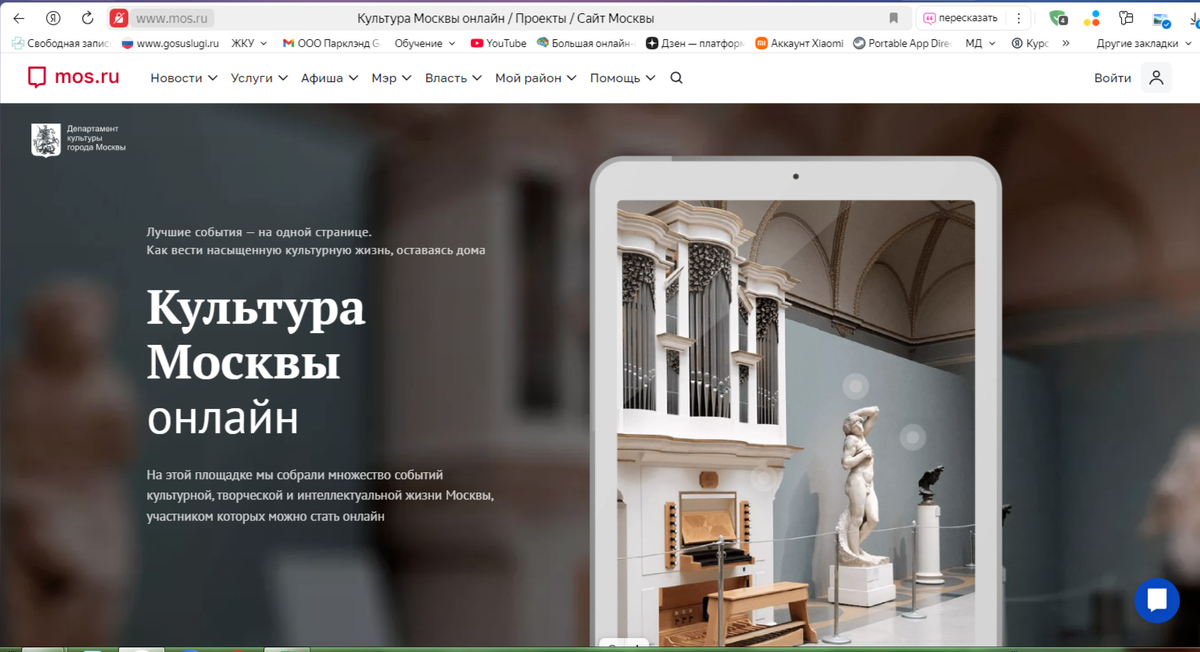
Task: Click the www.mos.ru address field
Action: (173, 18)
